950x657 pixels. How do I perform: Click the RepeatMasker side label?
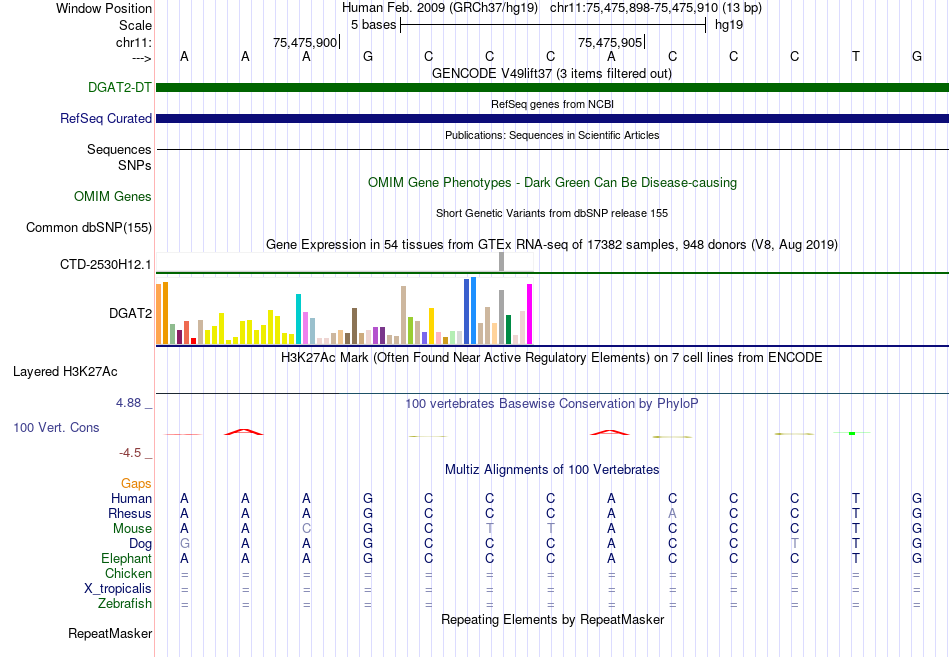pos(110,633)
